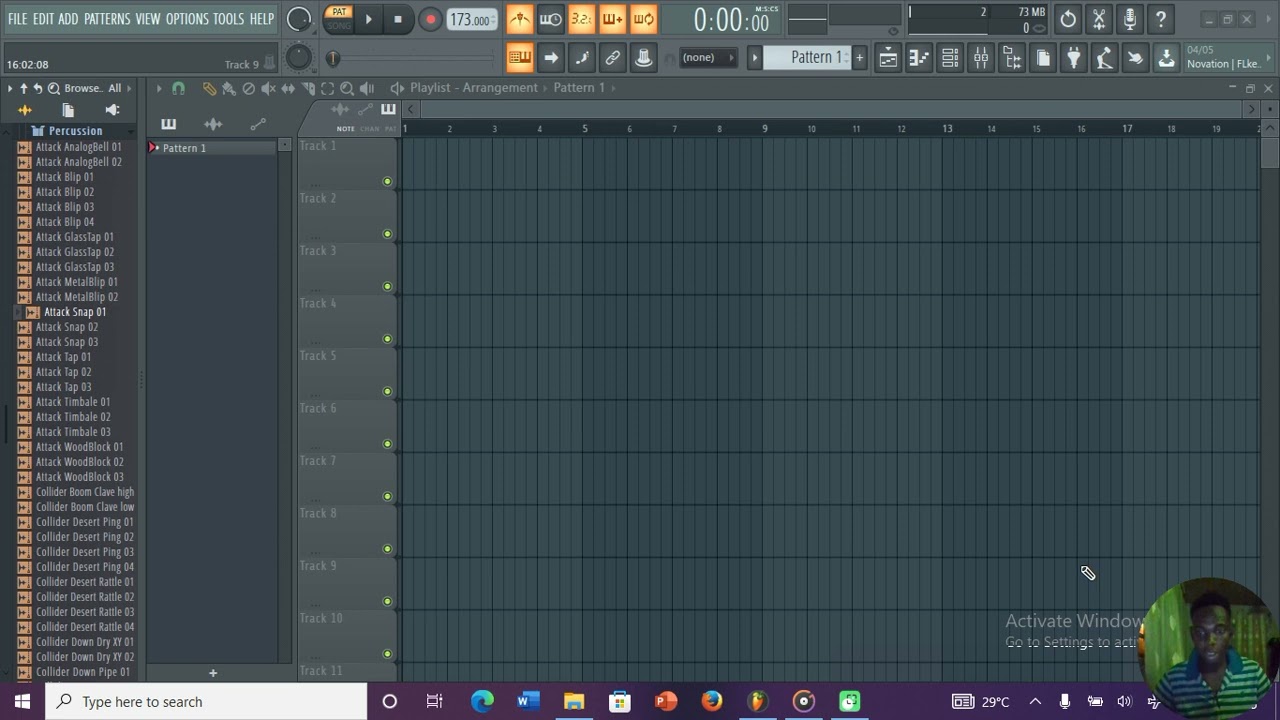This screenshot has width=1280, height=720.
Task: Pick the Zoom magnifier tool in playlist
Action: 347,88
